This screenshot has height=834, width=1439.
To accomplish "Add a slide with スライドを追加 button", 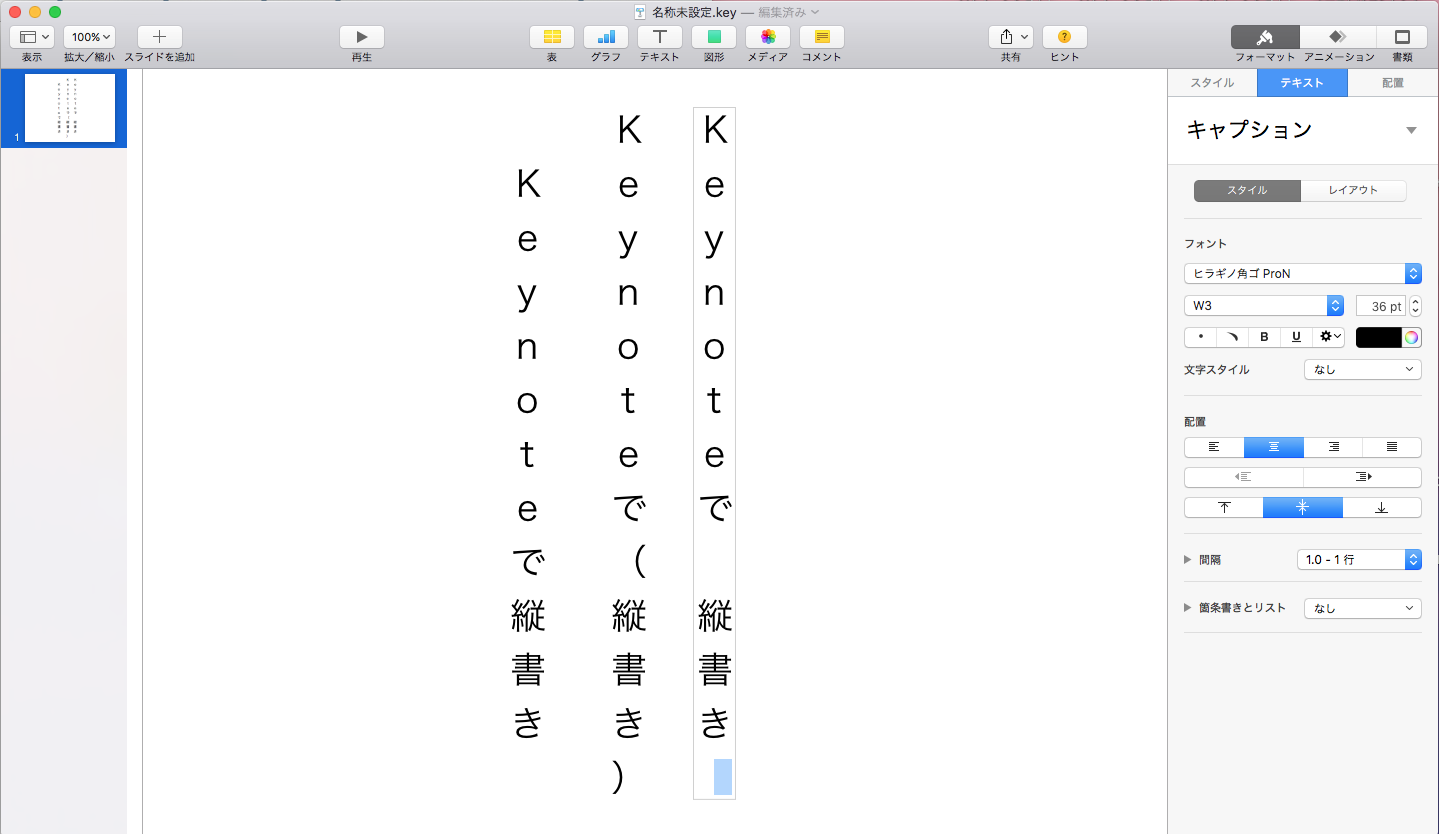I will pyautogui.click(x=159, y=37).
